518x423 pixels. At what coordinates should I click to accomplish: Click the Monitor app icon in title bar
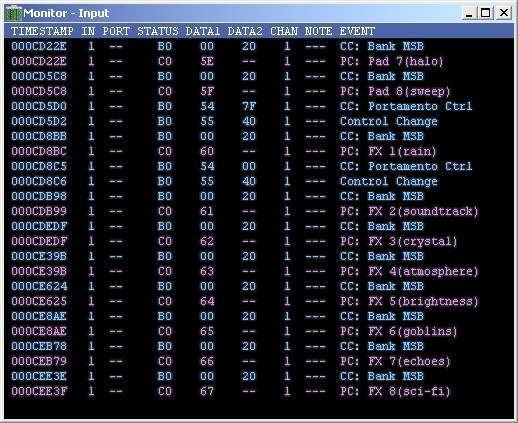[14, 13]
